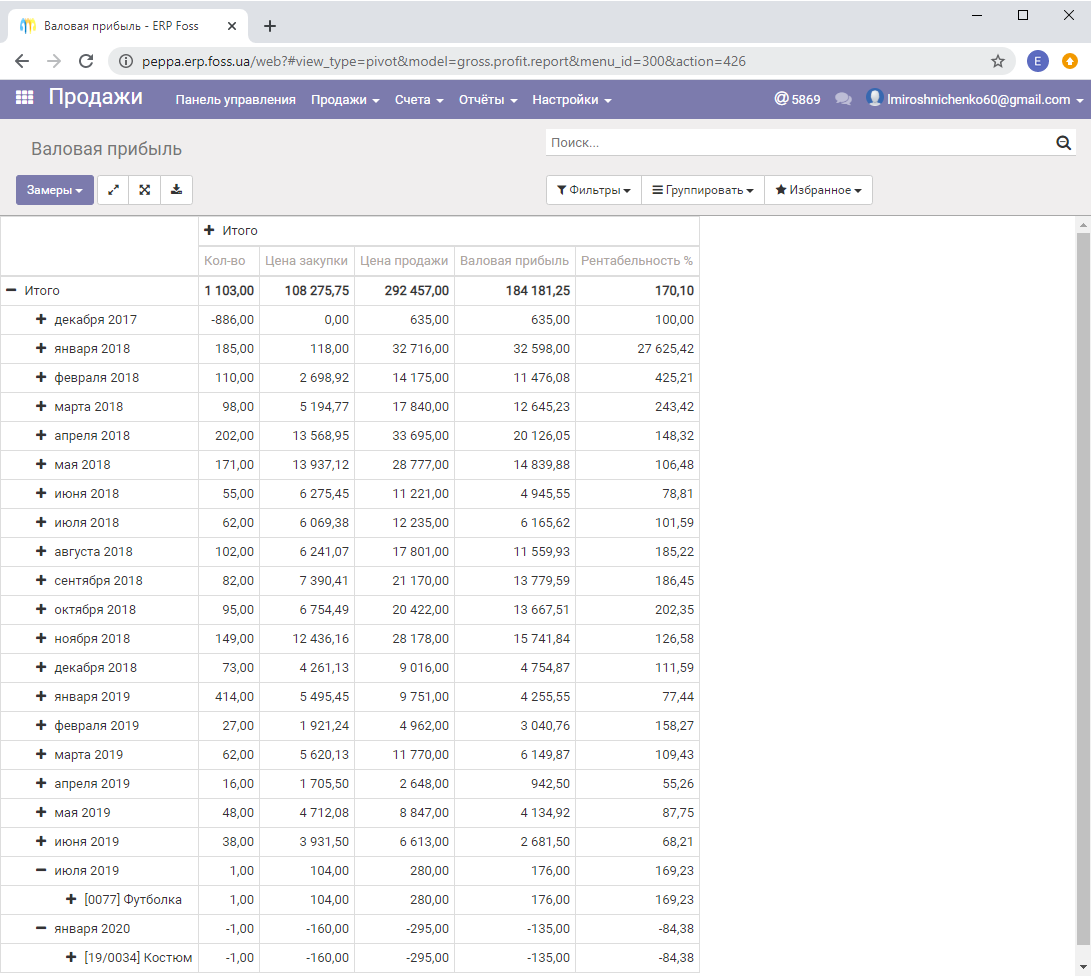Click the search magnifier icon
This screenshot has width=1091, height=976.
[1063, 143]
